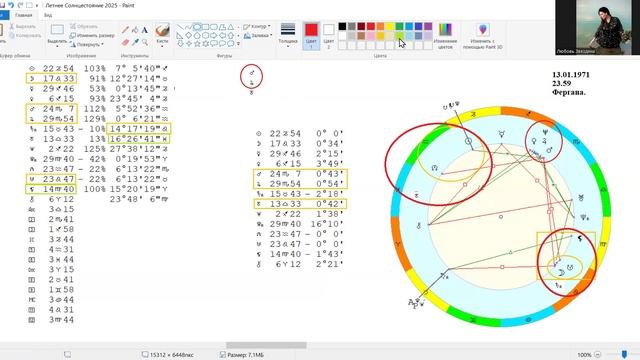This screenshot has height=360, width=640.
Task: Click the Redo arrow in title bar
Action: tap(20, 5)
